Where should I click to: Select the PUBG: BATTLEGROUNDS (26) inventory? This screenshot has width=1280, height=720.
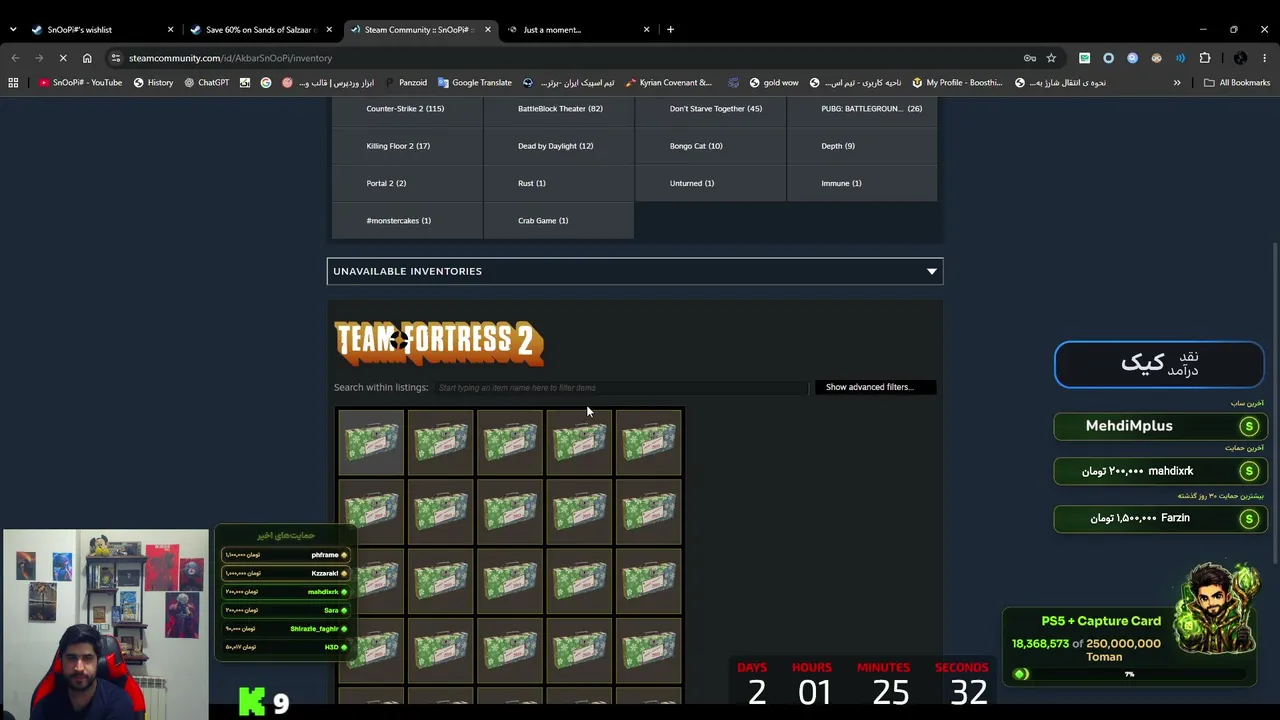pyautogui.click(x=862, y=108)
